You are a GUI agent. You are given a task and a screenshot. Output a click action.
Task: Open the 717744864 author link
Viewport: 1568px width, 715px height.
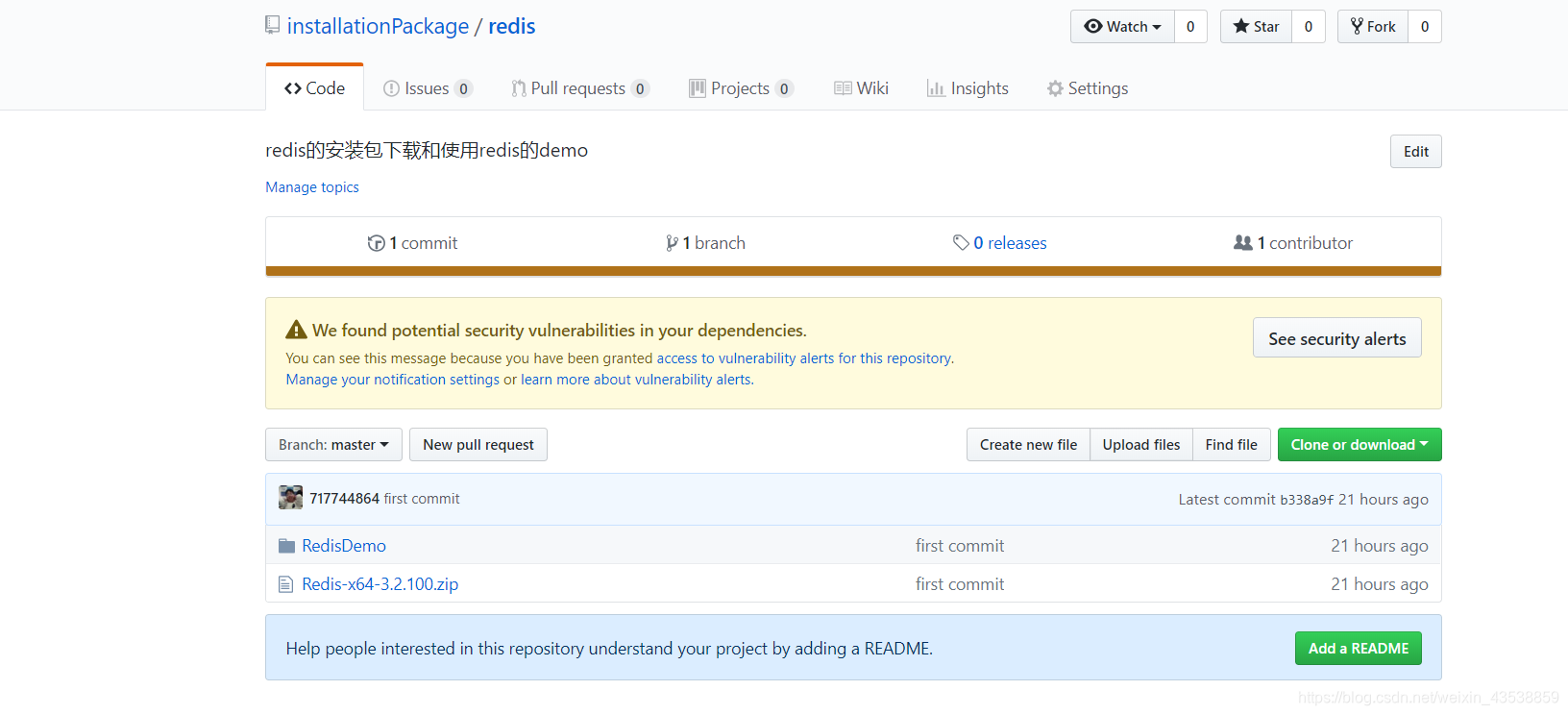click(344, 499)
